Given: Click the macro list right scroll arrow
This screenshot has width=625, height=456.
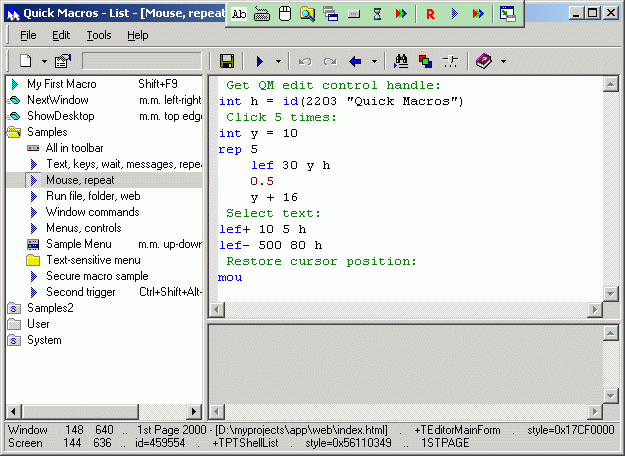Looking at the screenshot, I should pos(194,411).
